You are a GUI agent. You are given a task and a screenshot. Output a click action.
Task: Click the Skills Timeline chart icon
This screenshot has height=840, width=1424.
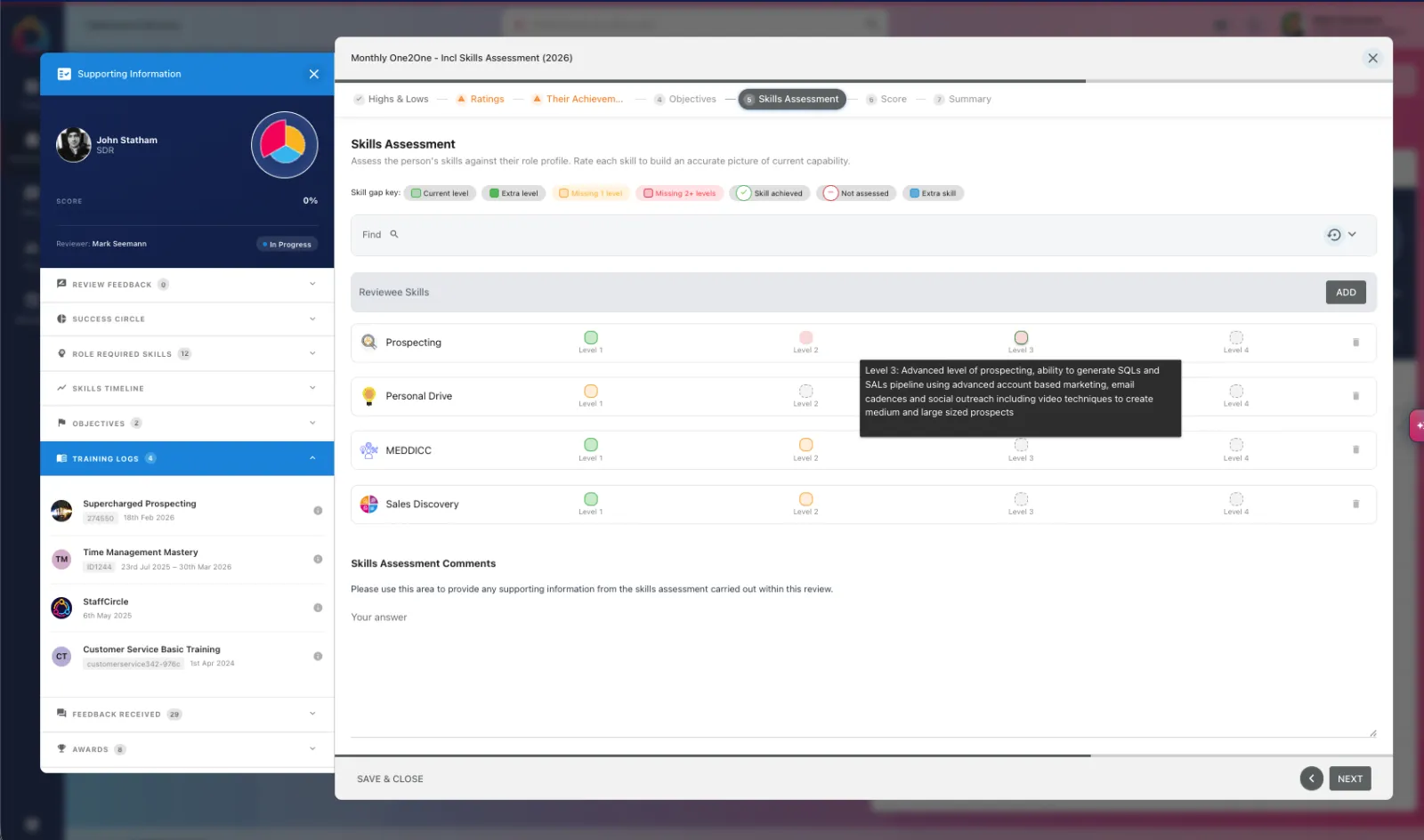tap(61, 388)
